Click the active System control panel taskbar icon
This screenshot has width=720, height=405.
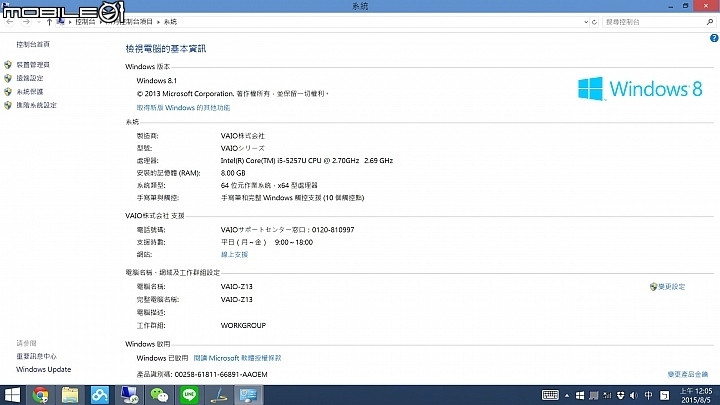click(x=248, y=395)
